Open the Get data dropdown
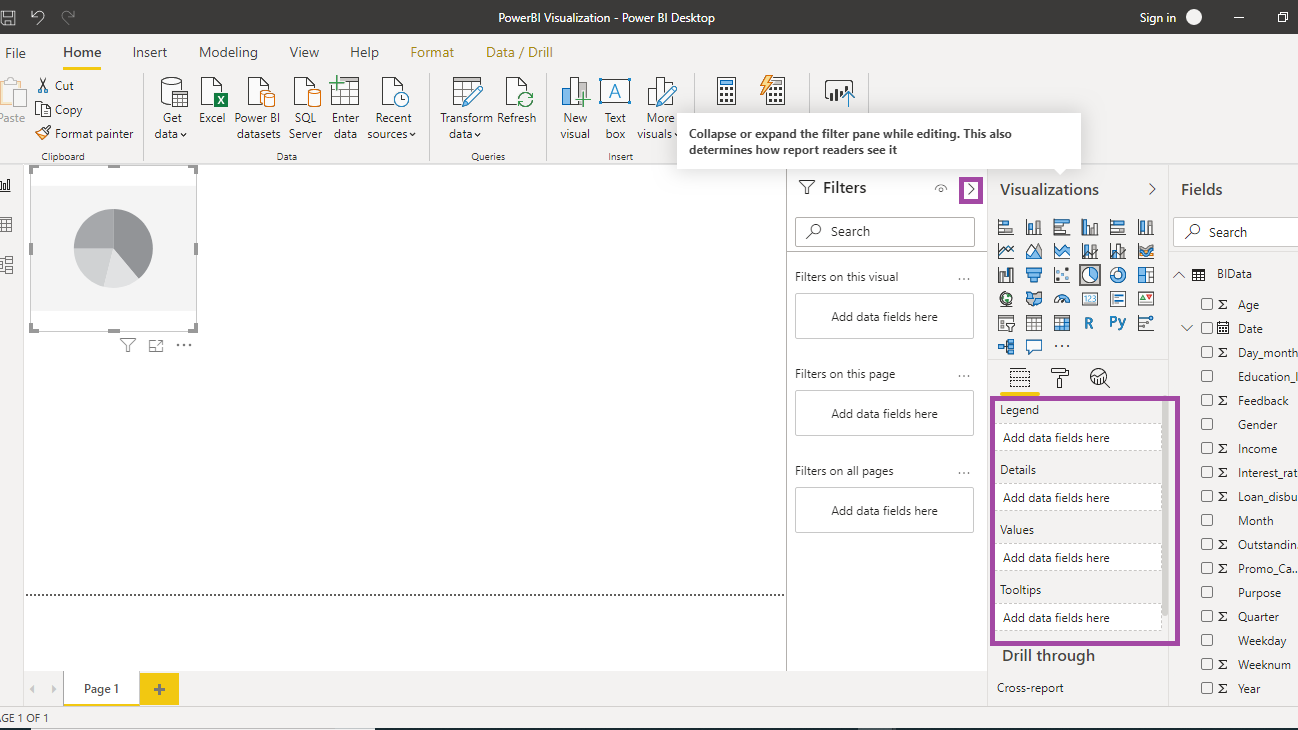The width and height of the screenshot is (1298, 730). pyautogui.click(x=172, y=108)
